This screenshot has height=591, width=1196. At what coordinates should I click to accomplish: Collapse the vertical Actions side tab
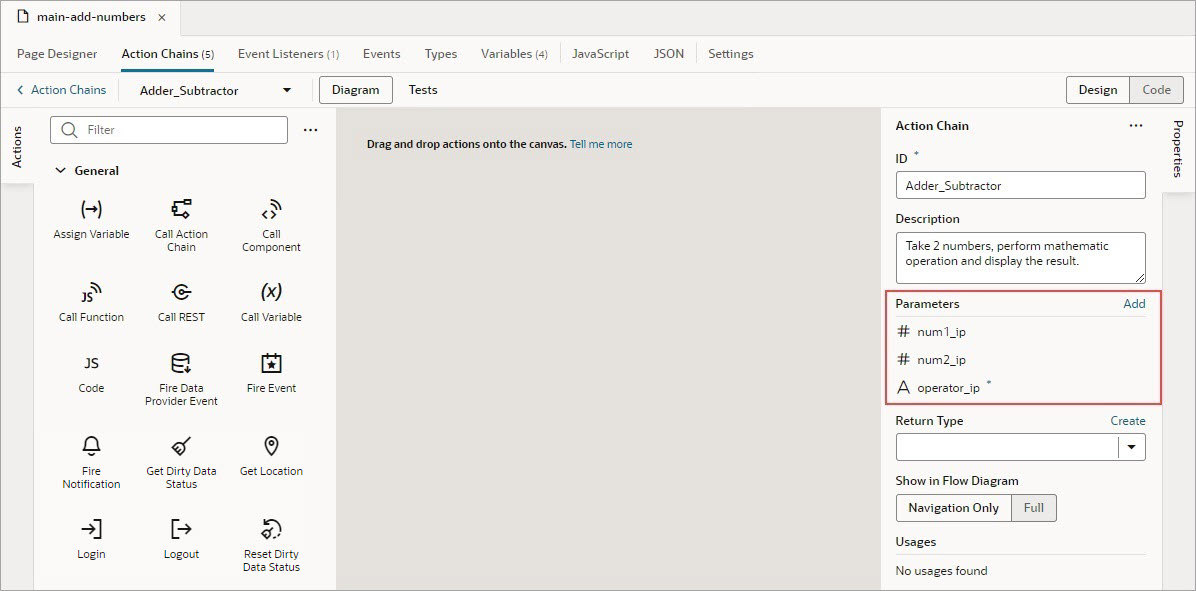(x=17, y=147)
